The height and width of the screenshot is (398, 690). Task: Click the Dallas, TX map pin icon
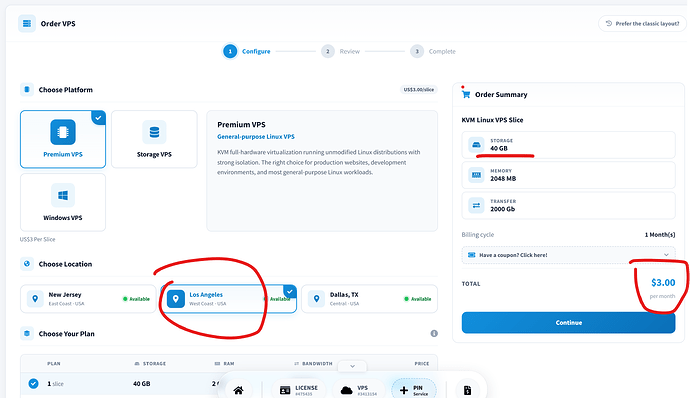[316, 298]
